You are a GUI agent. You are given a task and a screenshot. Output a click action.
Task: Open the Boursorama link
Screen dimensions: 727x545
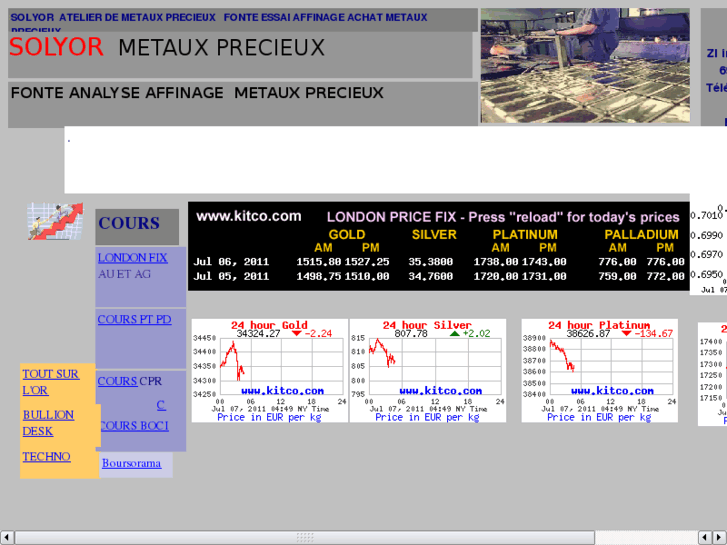pos(132,463)
